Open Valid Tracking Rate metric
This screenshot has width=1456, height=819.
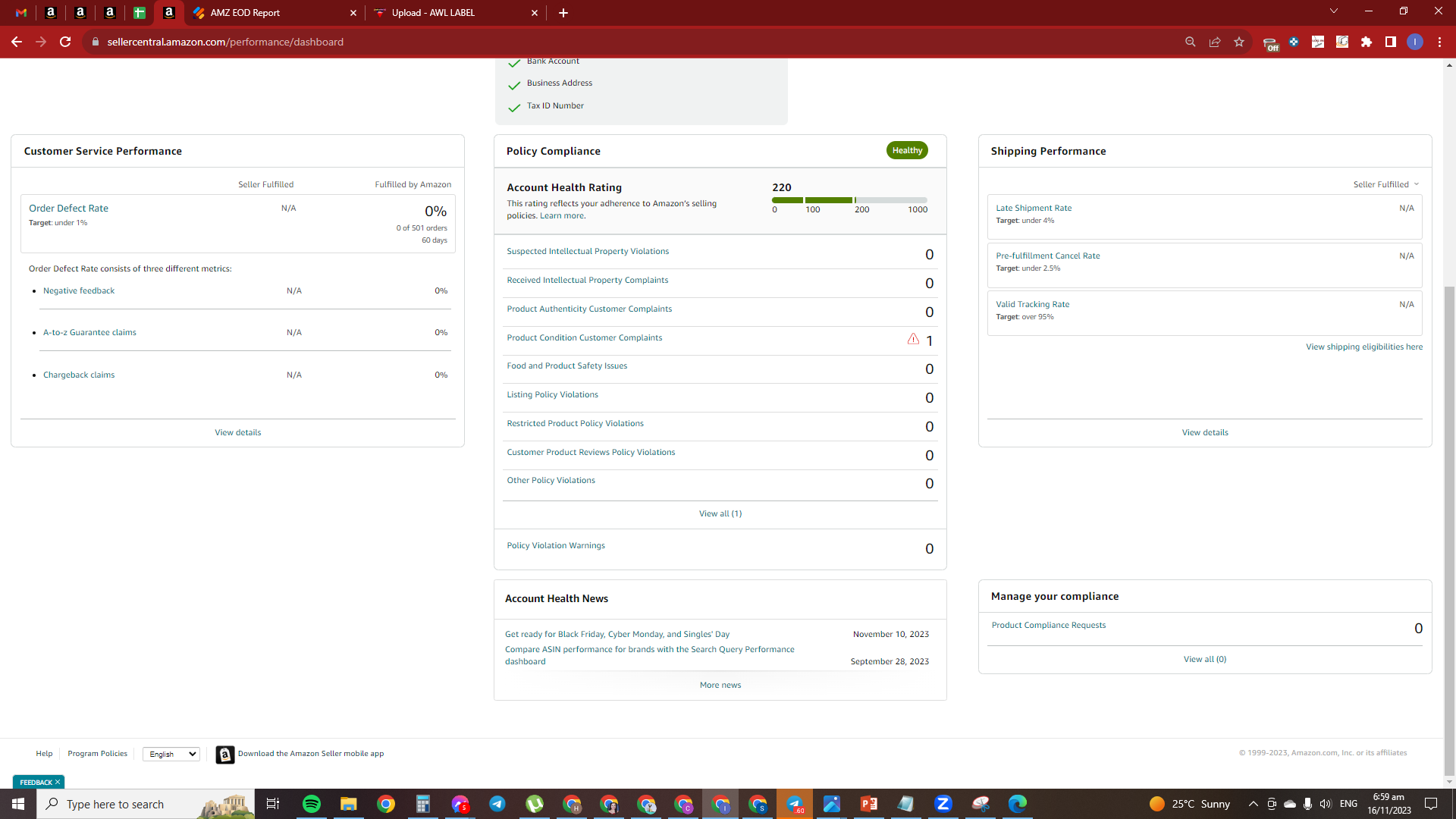click(1032, 304)
